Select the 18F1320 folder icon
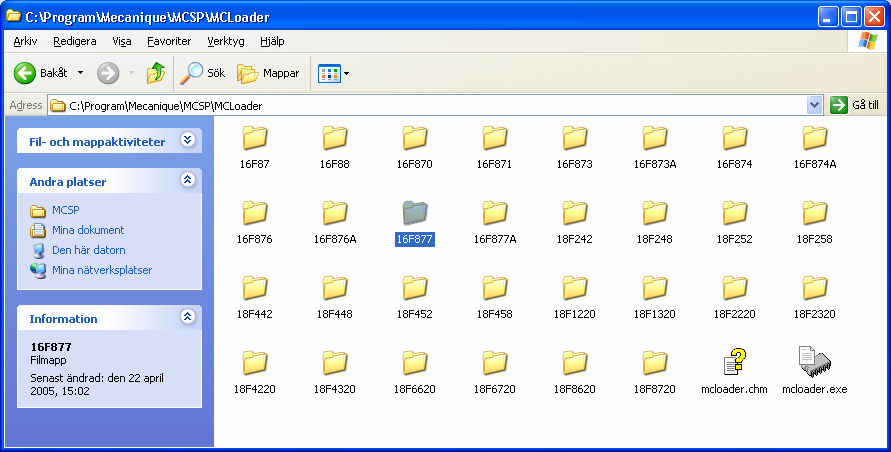The height and width of the screenshot is (452, 891). (655, 288)
